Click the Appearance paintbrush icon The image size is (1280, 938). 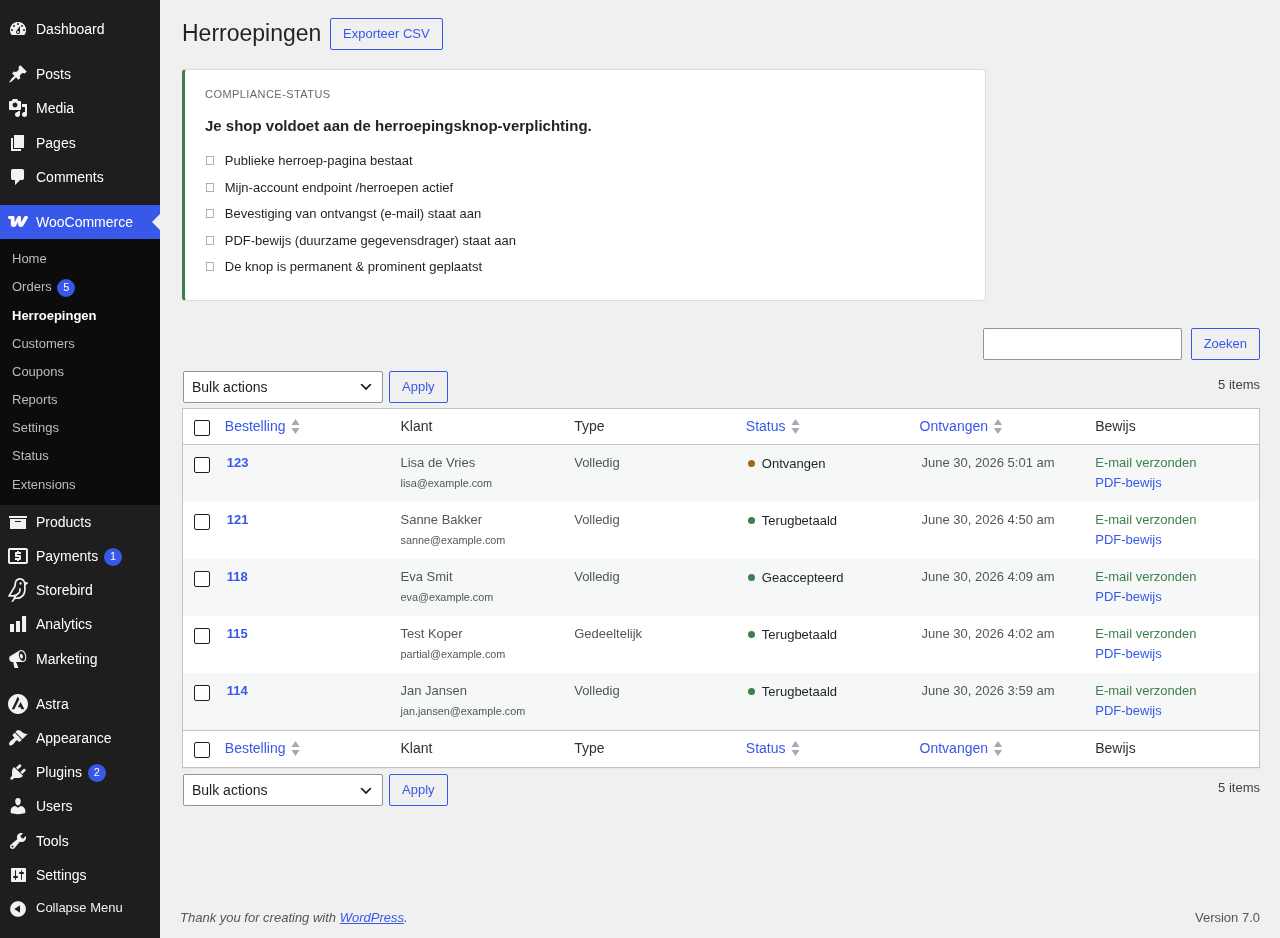point(18,738)
